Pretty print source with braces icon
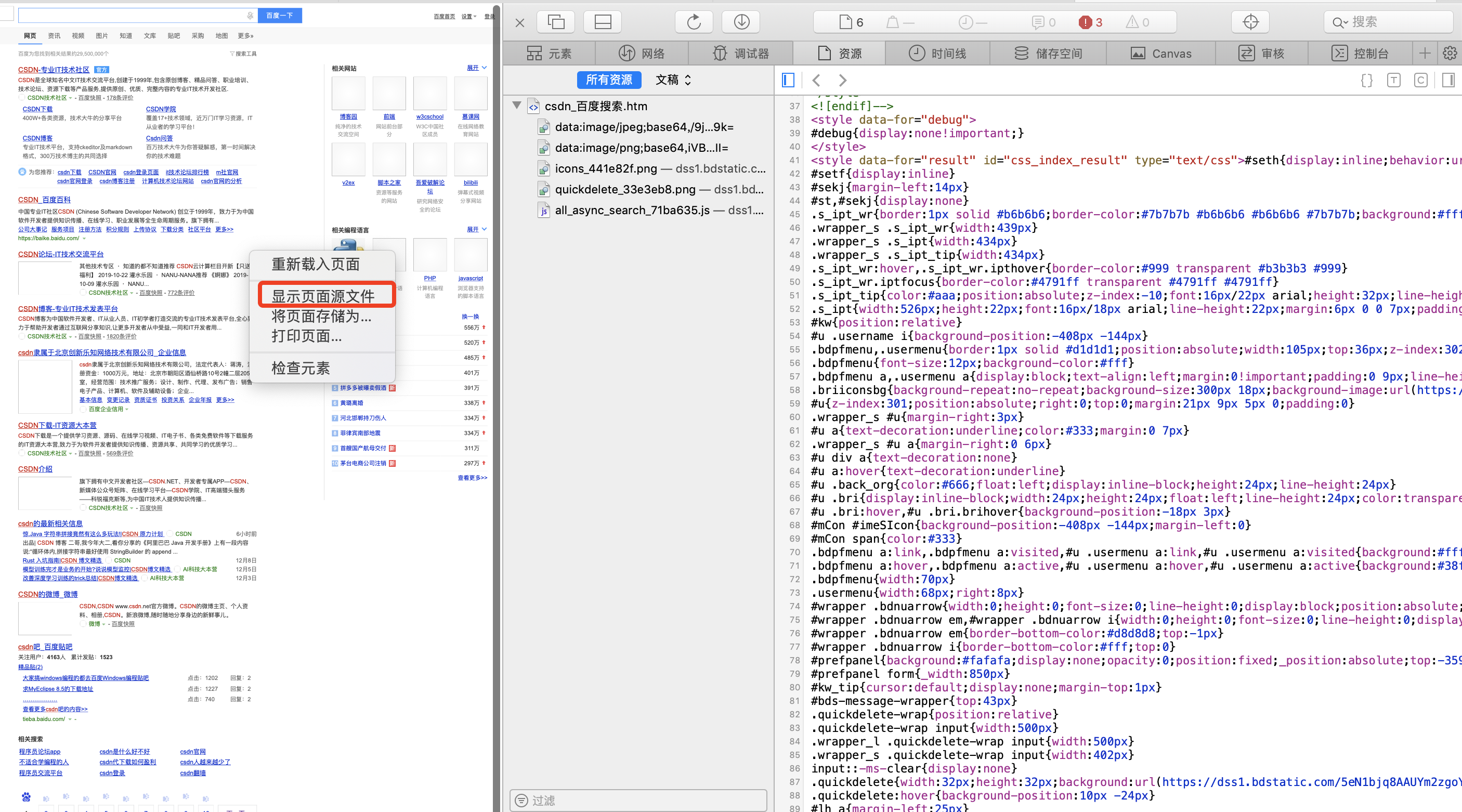 point(1367,80)
